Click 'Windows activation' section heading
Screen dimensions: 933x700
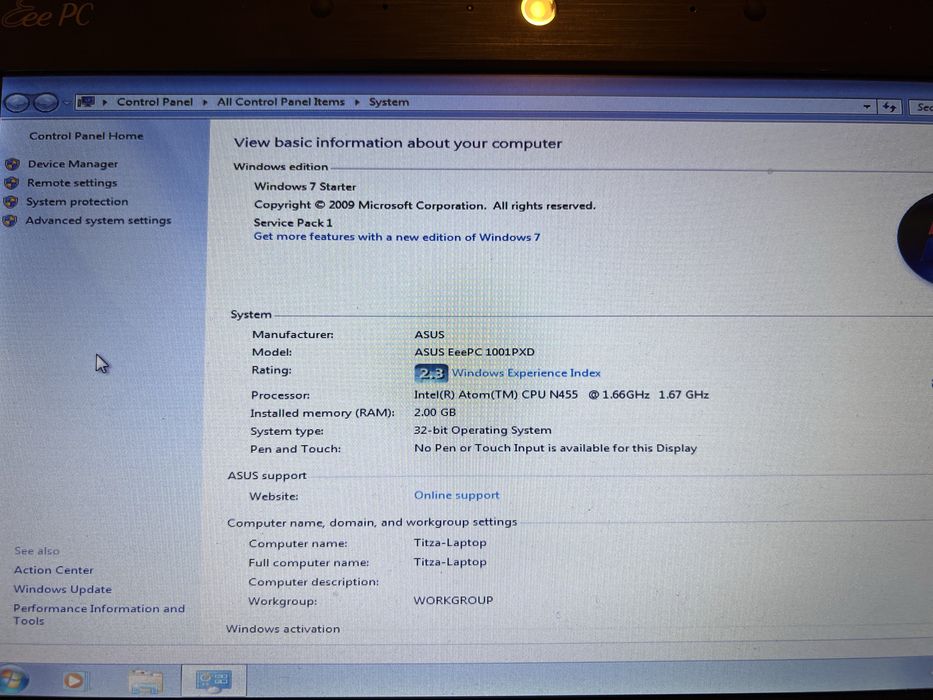(x=283, y=629)
